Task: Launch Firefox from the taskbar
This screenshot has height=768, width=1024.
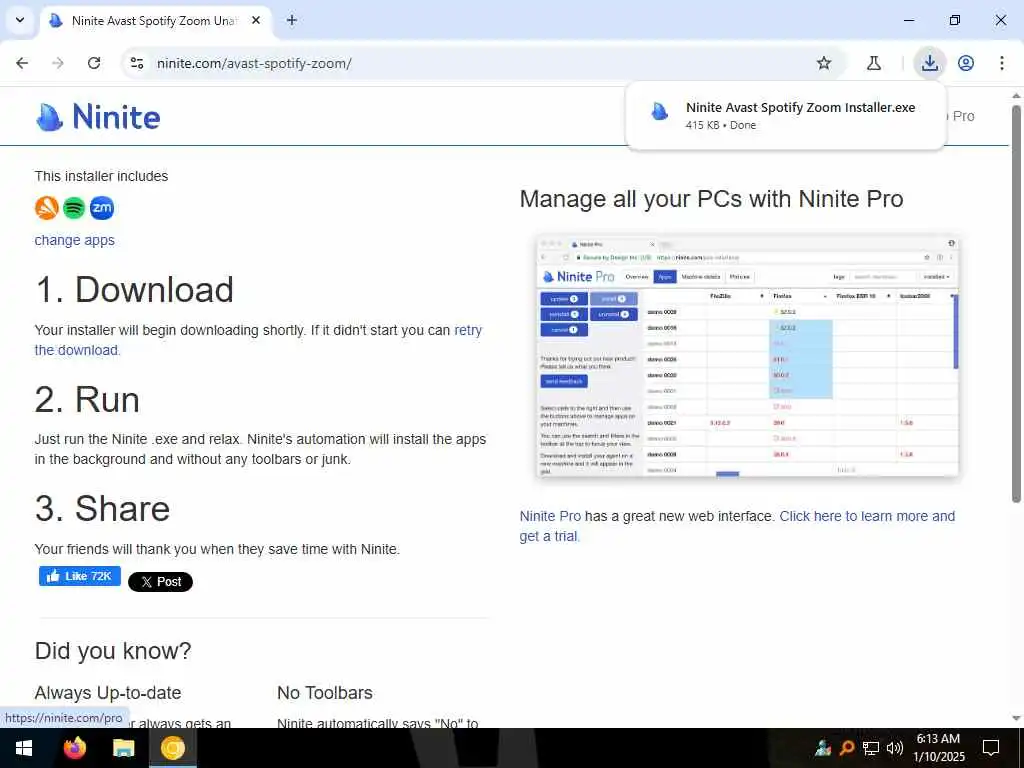Action: point(74,748)
